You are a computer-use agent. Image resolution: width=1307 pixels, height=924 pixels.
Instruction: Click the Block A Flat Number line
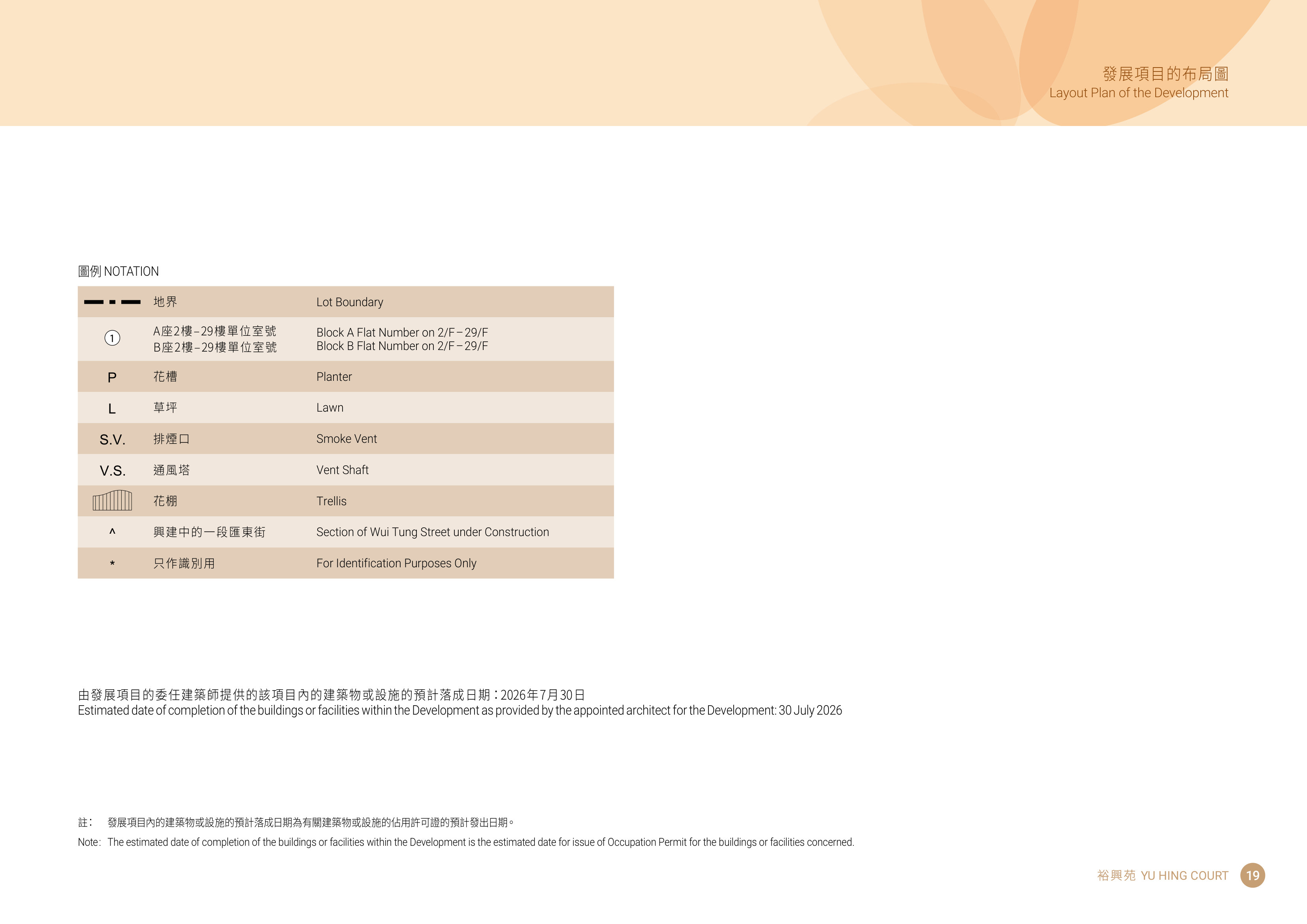pos(402,333)
